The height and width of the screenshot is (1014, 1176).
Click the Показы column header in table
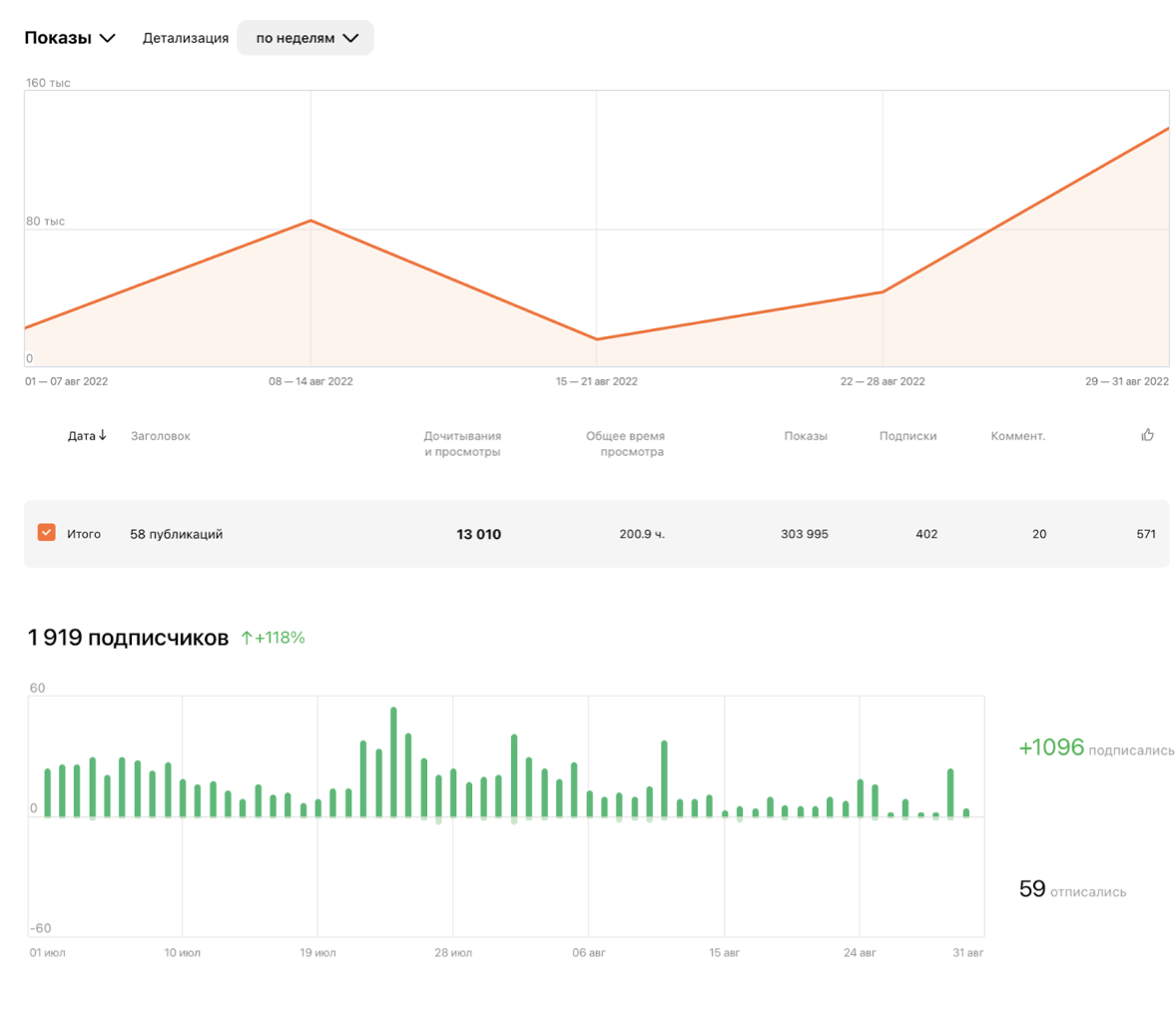[806, 436]
